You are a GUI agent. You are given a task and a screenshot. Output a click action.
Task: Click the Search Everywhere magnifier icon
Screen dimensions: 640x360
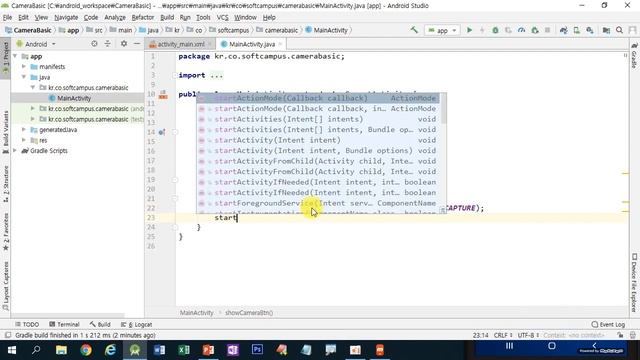coord(620,30)
